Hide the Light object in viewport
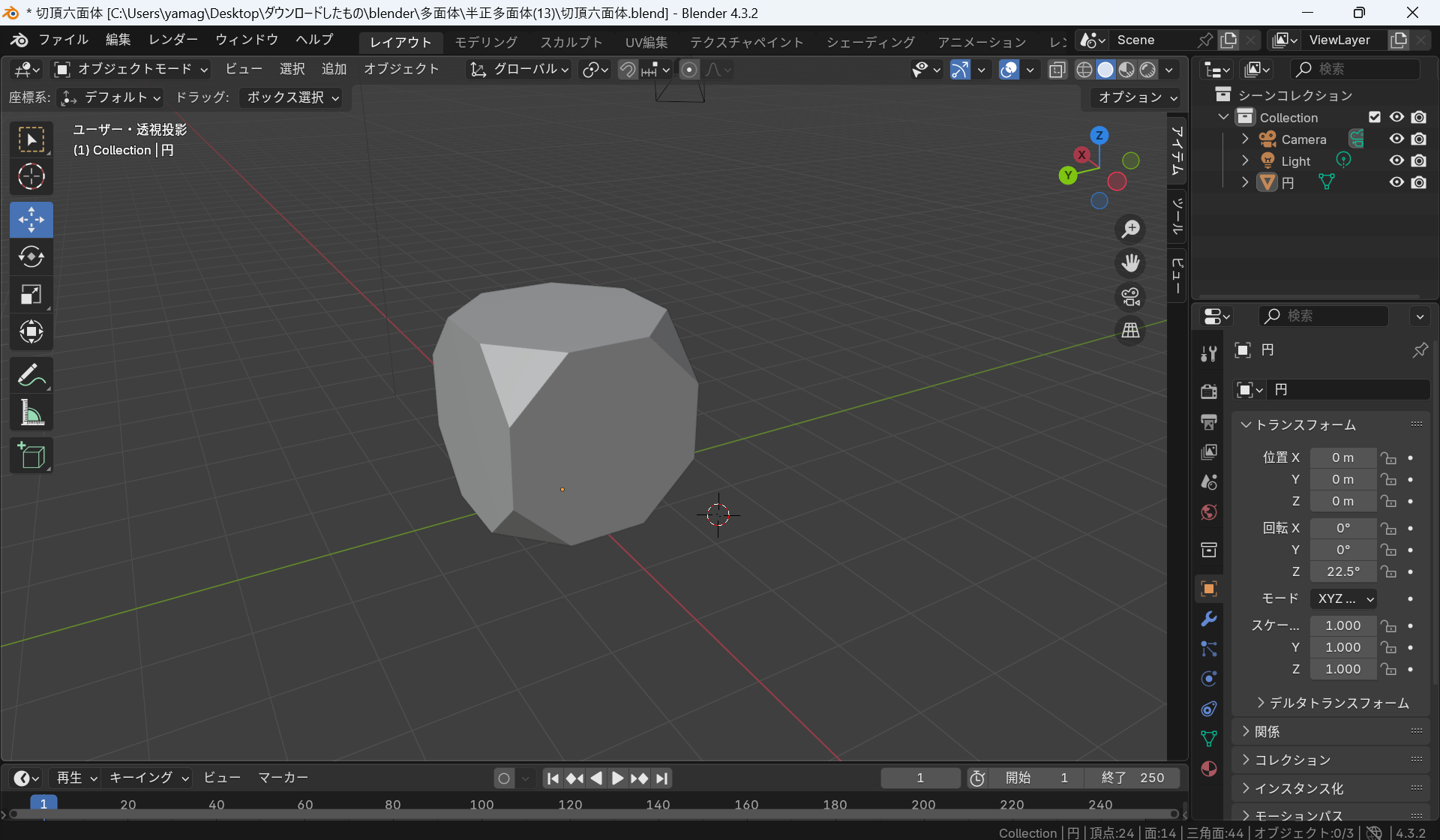1440x840 pixels. 1396,160
